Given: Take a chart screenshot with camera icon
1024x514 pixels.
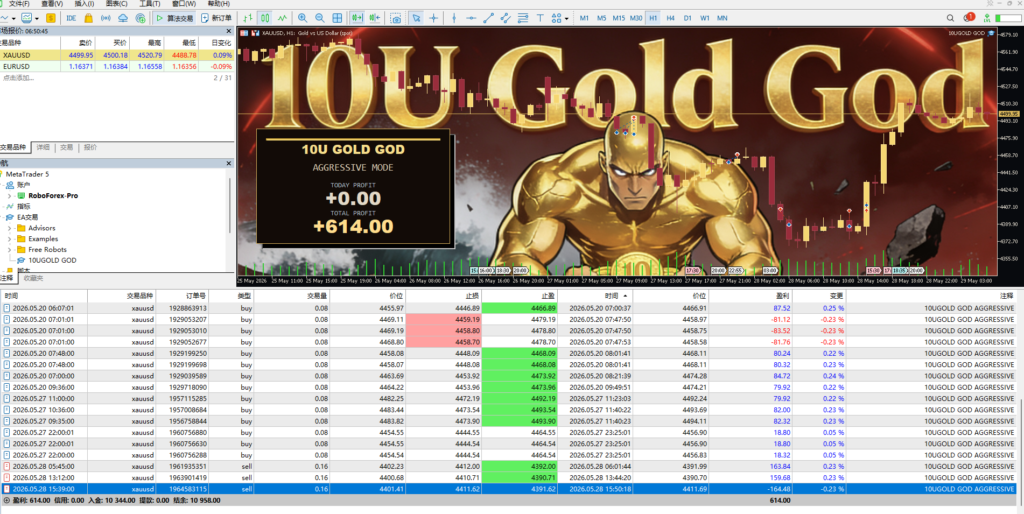Looking at the screenshot, I should click(396, 18).
